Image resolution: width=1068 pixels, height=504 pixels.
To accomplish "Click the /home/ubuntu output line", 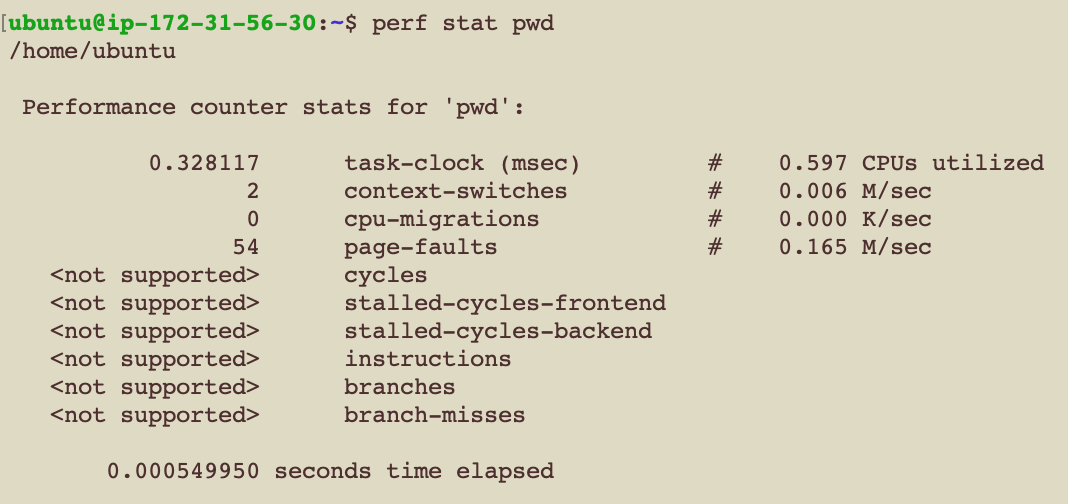I will click(x=92, y=52).
